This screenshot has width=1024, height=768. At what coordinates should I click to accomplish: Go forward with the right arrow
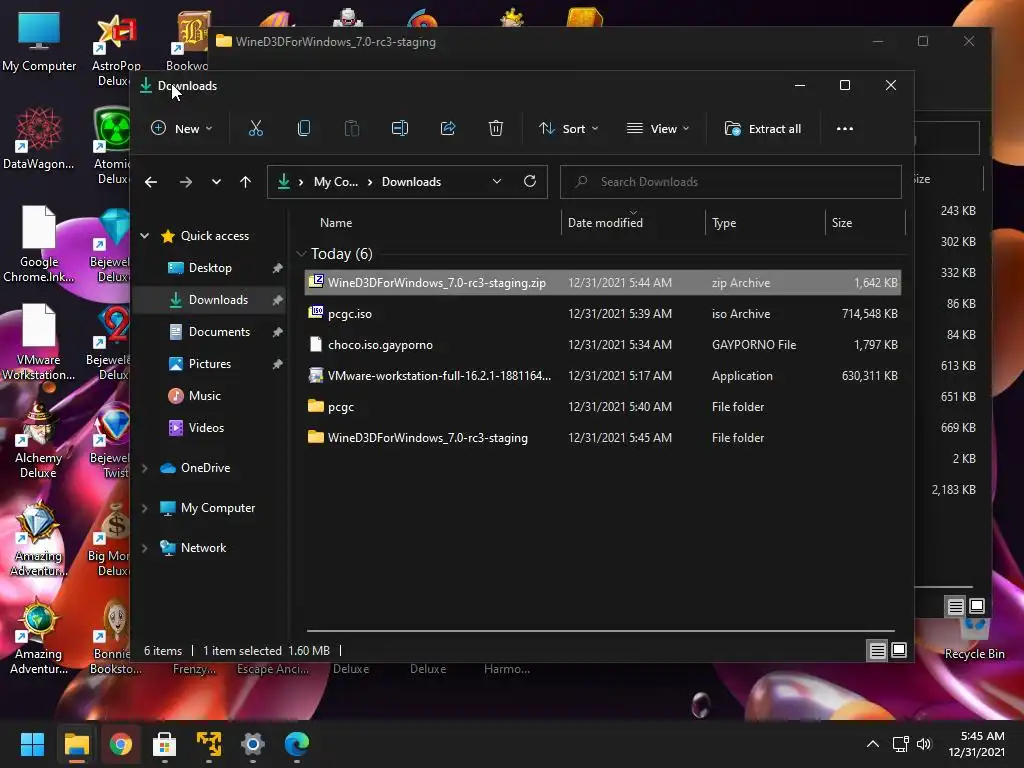[185, 182]
